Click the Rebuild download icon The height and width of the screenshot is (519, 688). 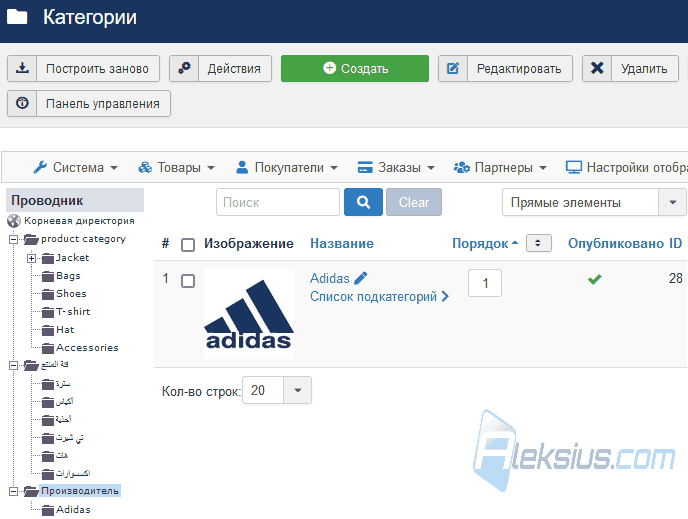(x=22, y=68)
